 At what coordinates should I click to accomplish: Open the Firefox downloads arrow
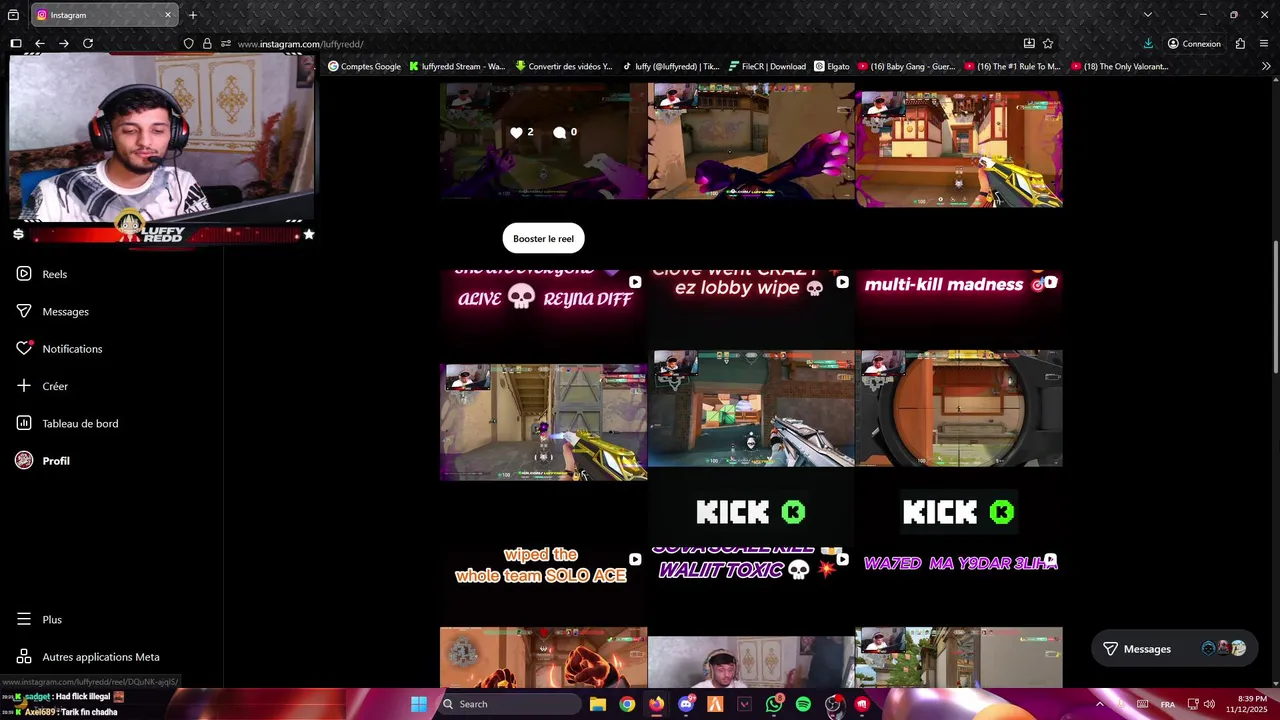tap(1148, 43)
